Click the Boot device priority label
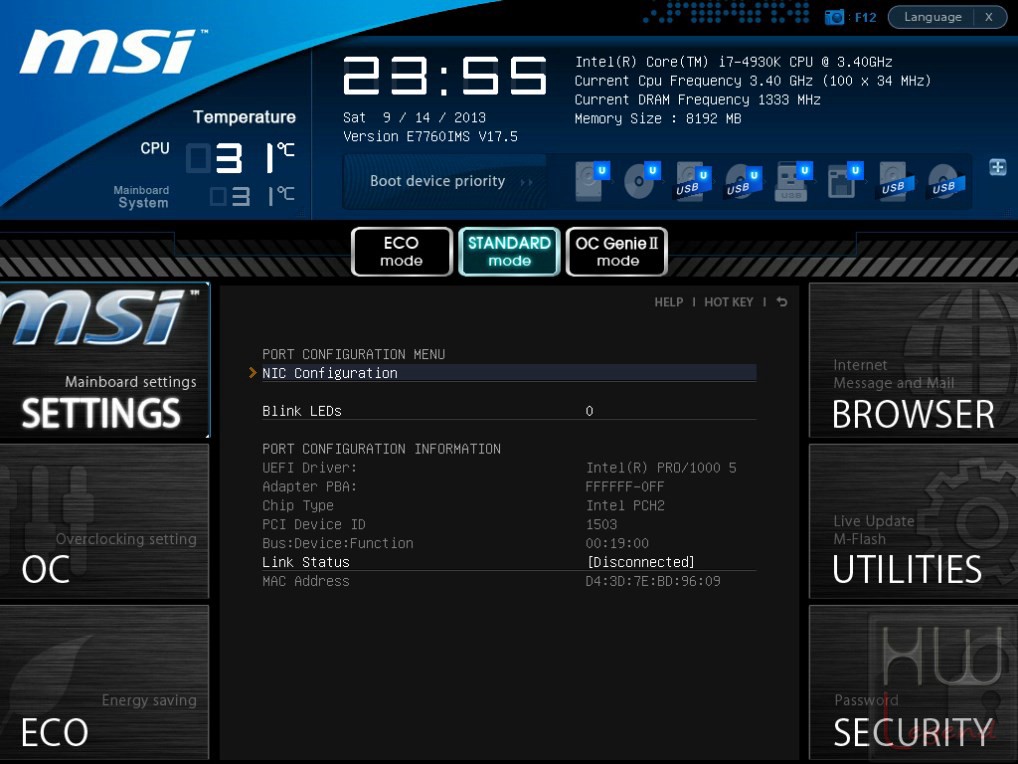The width and height of the screenshot is (1018, 764). [437, 181]
